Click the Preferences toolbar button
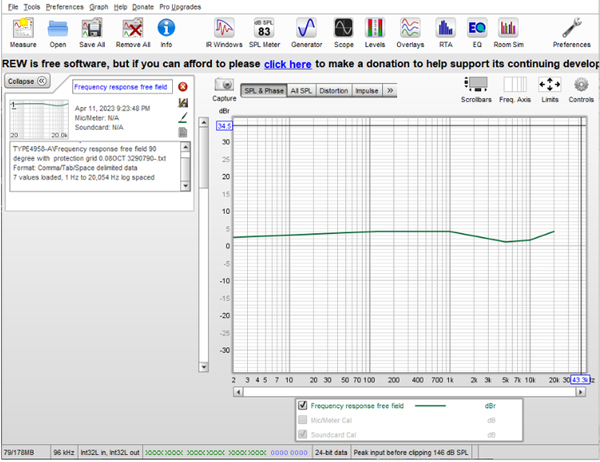The image size is (600, 462). (571, 28)
